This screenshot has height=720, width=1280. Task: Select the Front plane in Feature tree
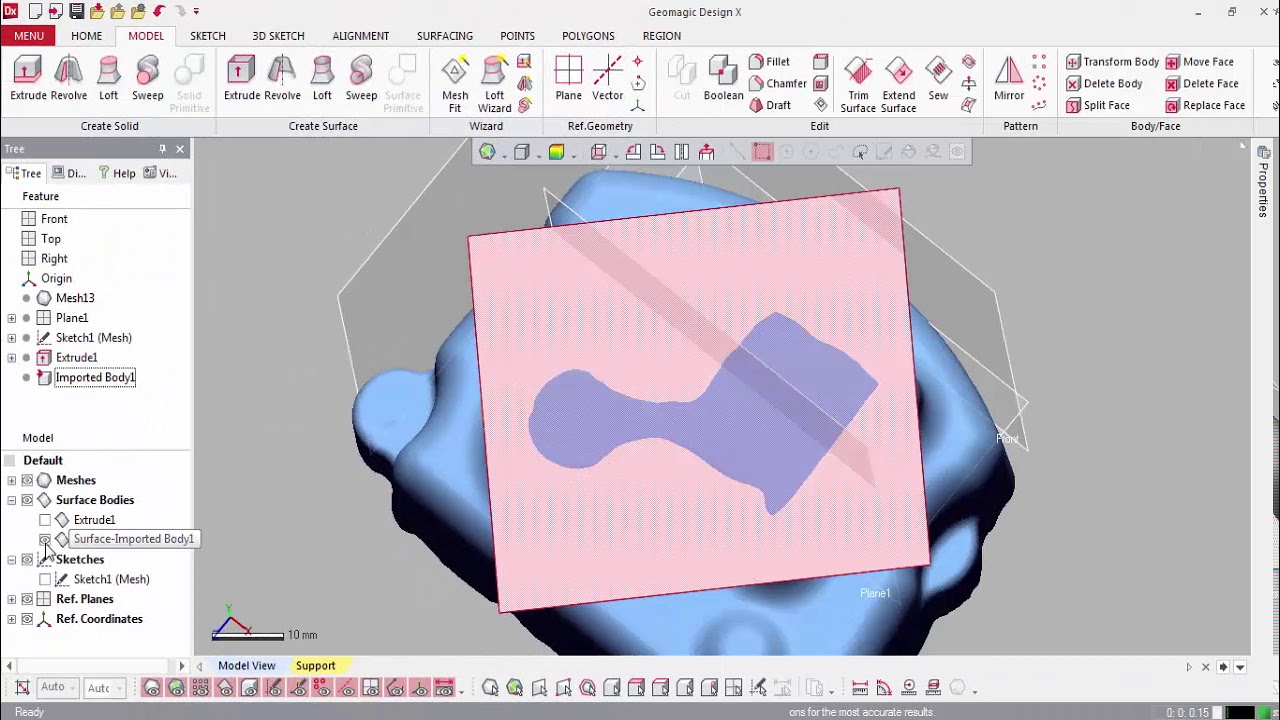coord(54,219)
